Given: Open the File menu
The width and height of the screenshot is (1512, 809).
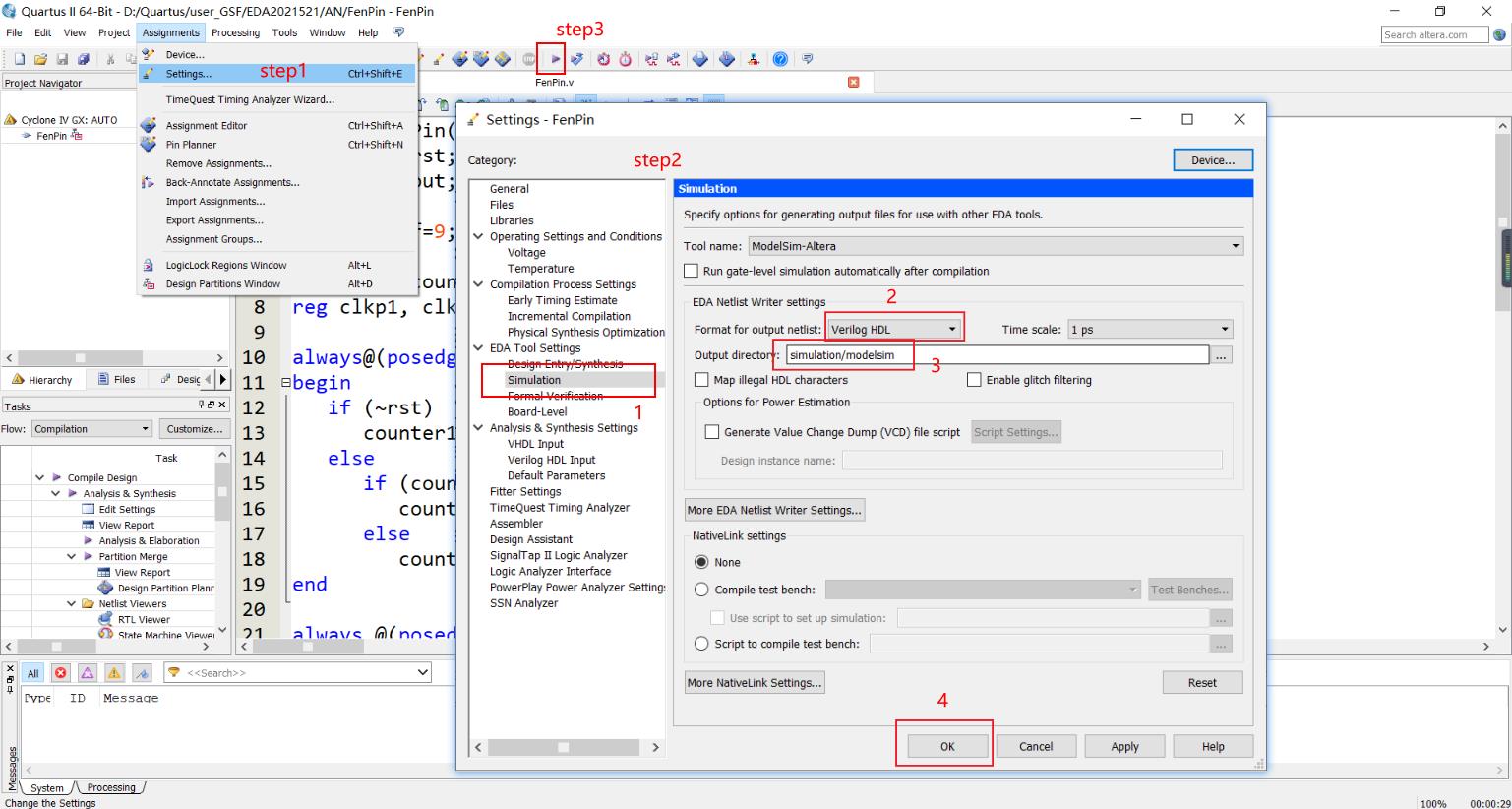Looking at the screenshot, I should click(14, 32).
